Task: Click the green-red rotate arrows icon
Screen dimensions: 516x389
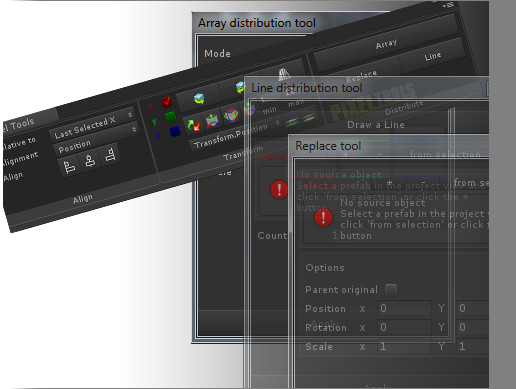Action: (193, 125)
